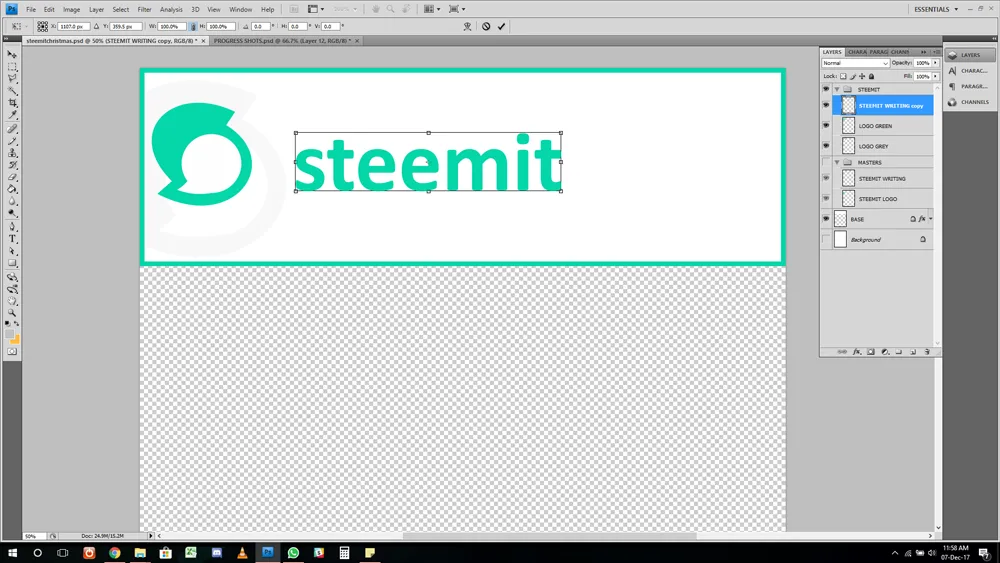Image resolution: width=1000 pixels, height=563 pixels.
Task: Open the Screen Mode dropdown
Action: 457,9
